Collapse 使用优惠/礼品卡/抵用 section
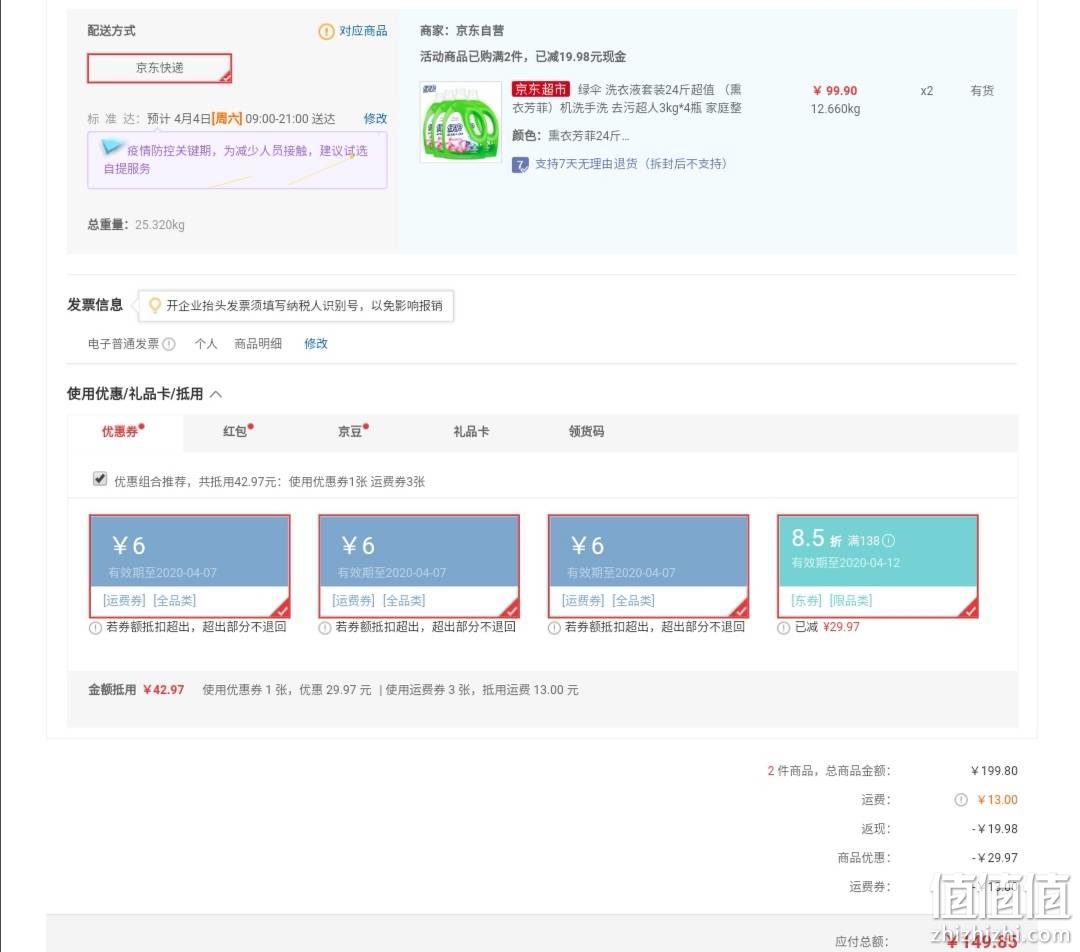The height and width of the screenshot is (952, 1080). coord(216,394)
